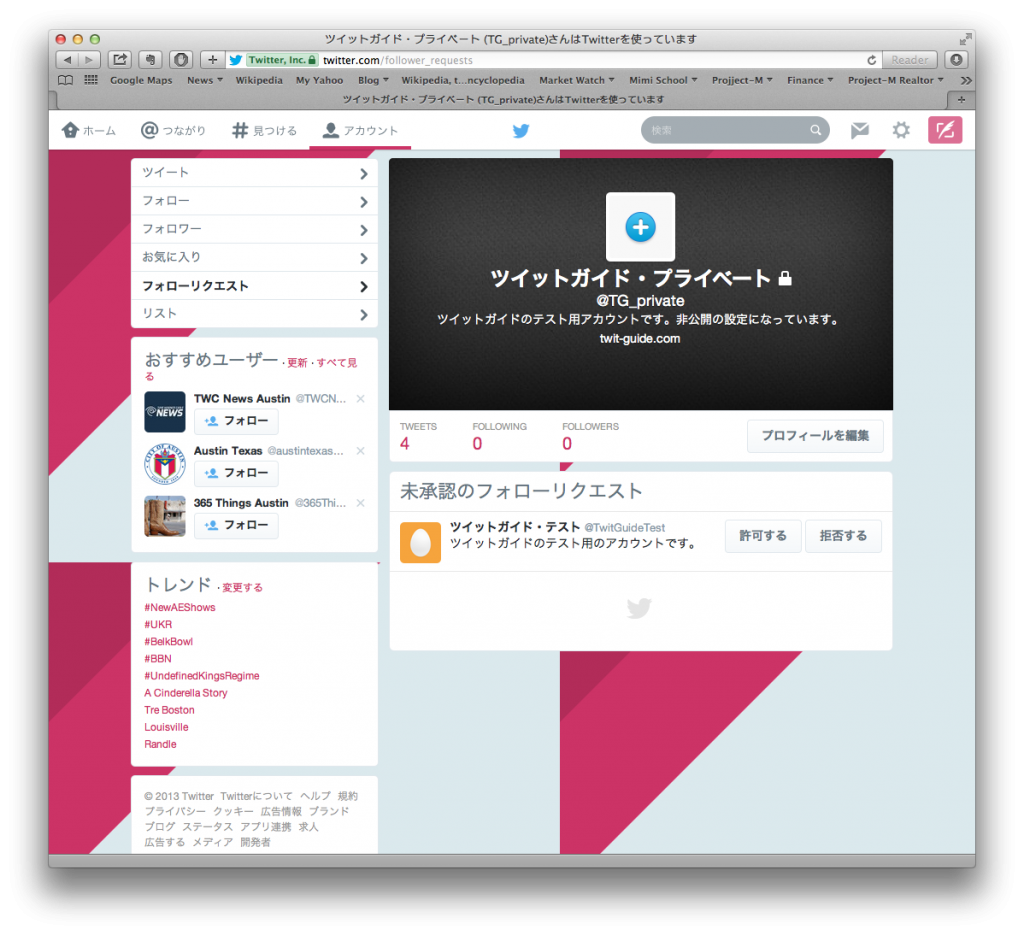This screenshot has width=1024, height=935.
Task: Open ツイート row in sidebar
Action: point(255,173)
